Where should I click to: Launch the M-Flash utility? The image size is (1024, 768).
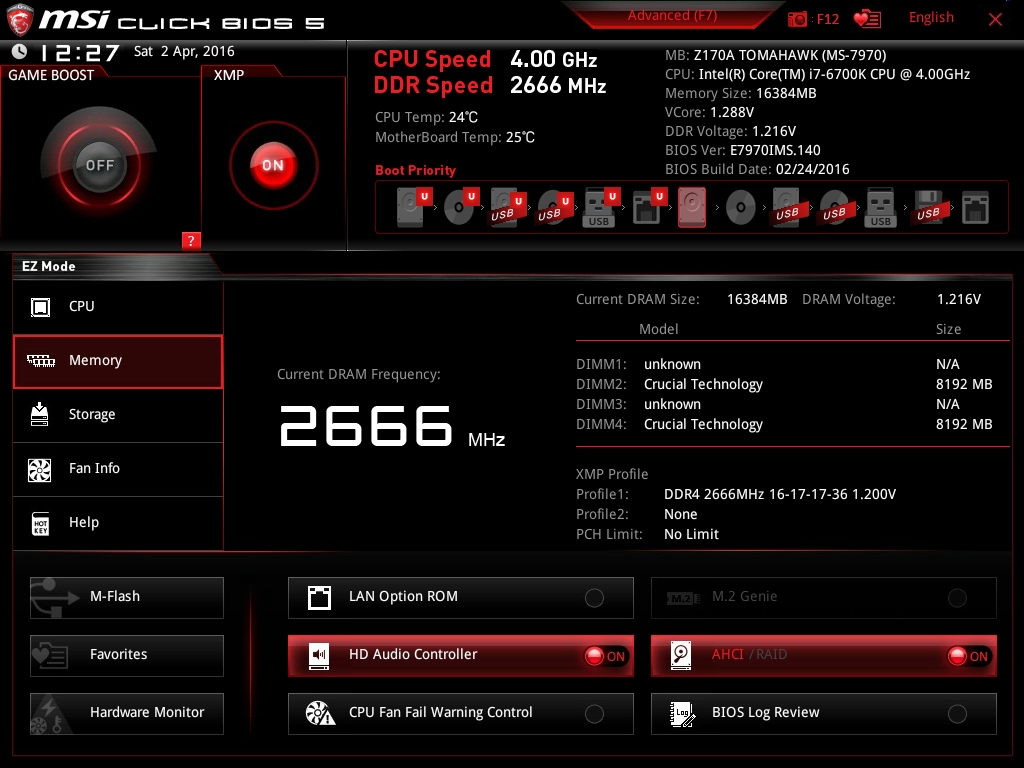(127, 598)
